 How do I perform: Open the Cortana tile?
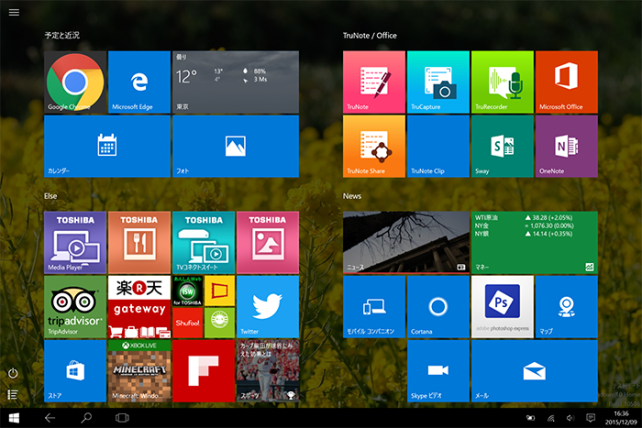click(438, 307)
